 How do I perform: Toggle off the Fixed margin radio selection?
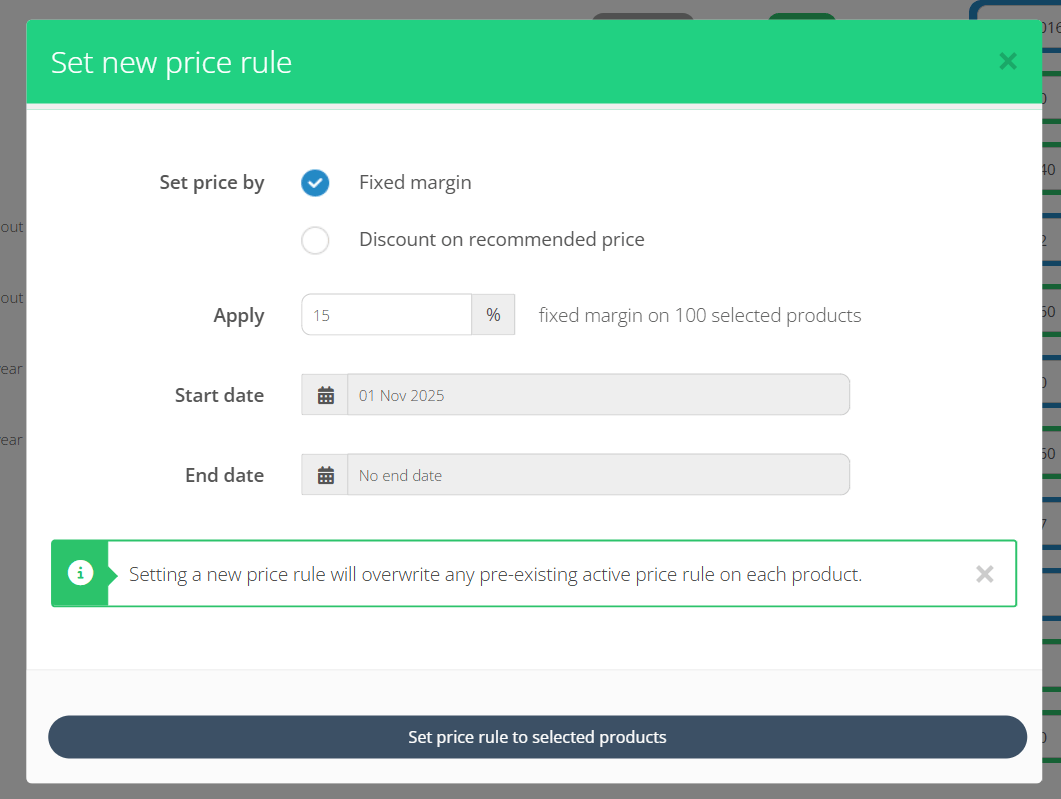[x=315, y=183]
